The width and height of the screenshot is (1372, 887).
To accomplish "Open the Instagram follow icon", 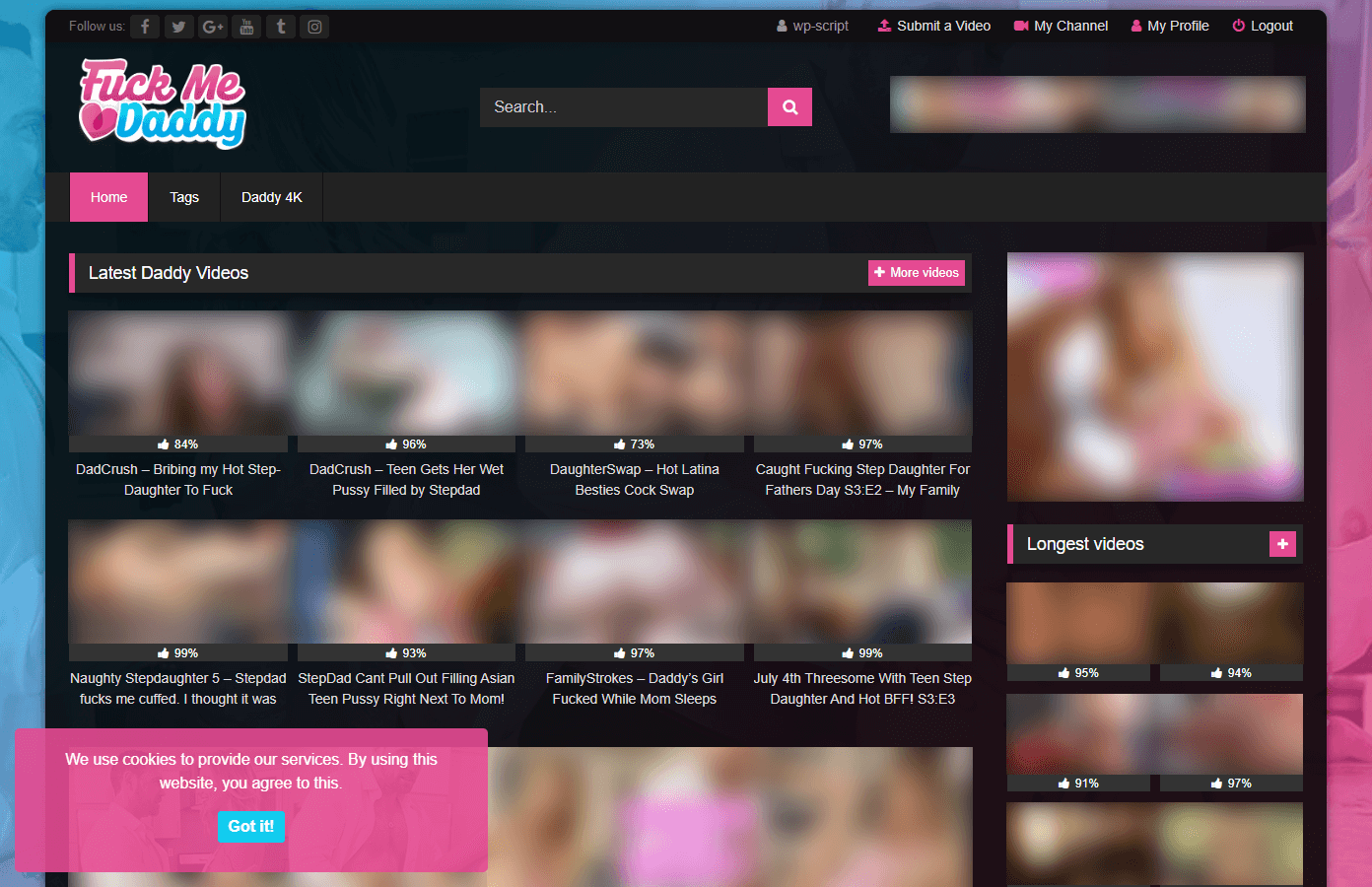I will 314,27.
